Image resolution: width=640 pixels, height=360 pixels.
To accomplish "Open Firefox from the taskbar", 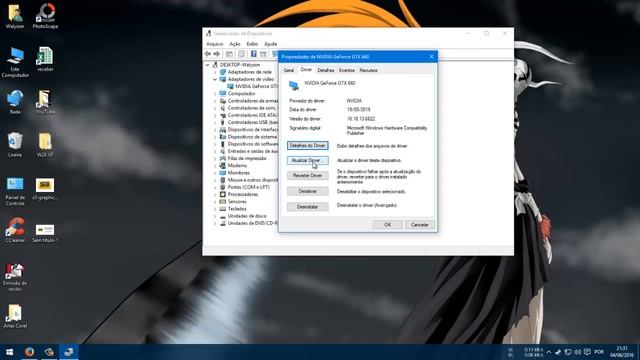I will pos(29,352).
